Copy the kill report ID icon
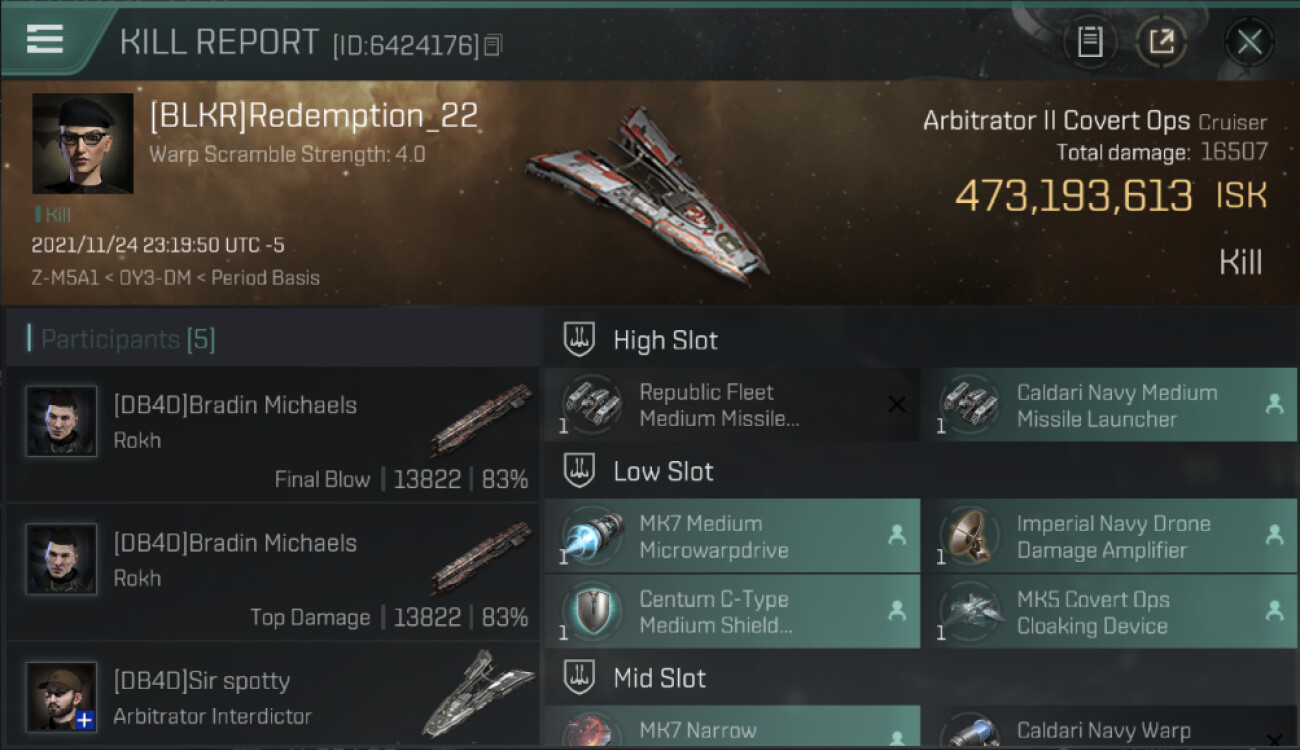1300x750 pixels. click(x=493, y=46)
